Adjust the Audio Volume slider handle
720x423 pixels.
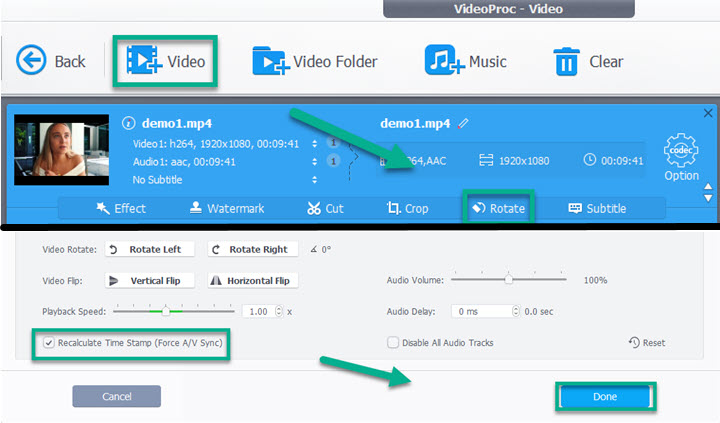(508, 279)
